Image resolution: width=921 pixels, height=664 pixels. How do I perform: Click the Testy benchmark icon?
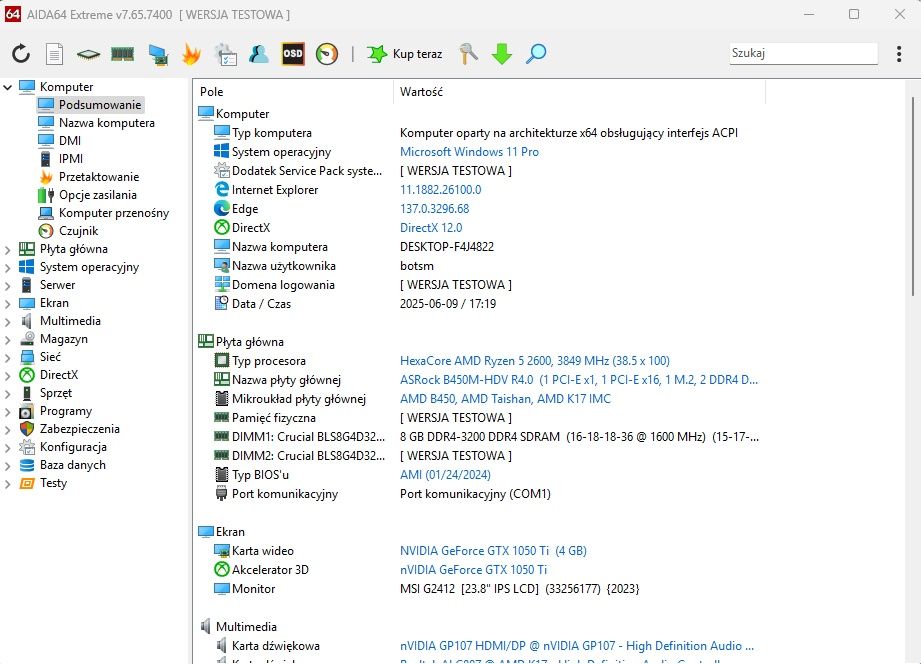tap(27, 483)
